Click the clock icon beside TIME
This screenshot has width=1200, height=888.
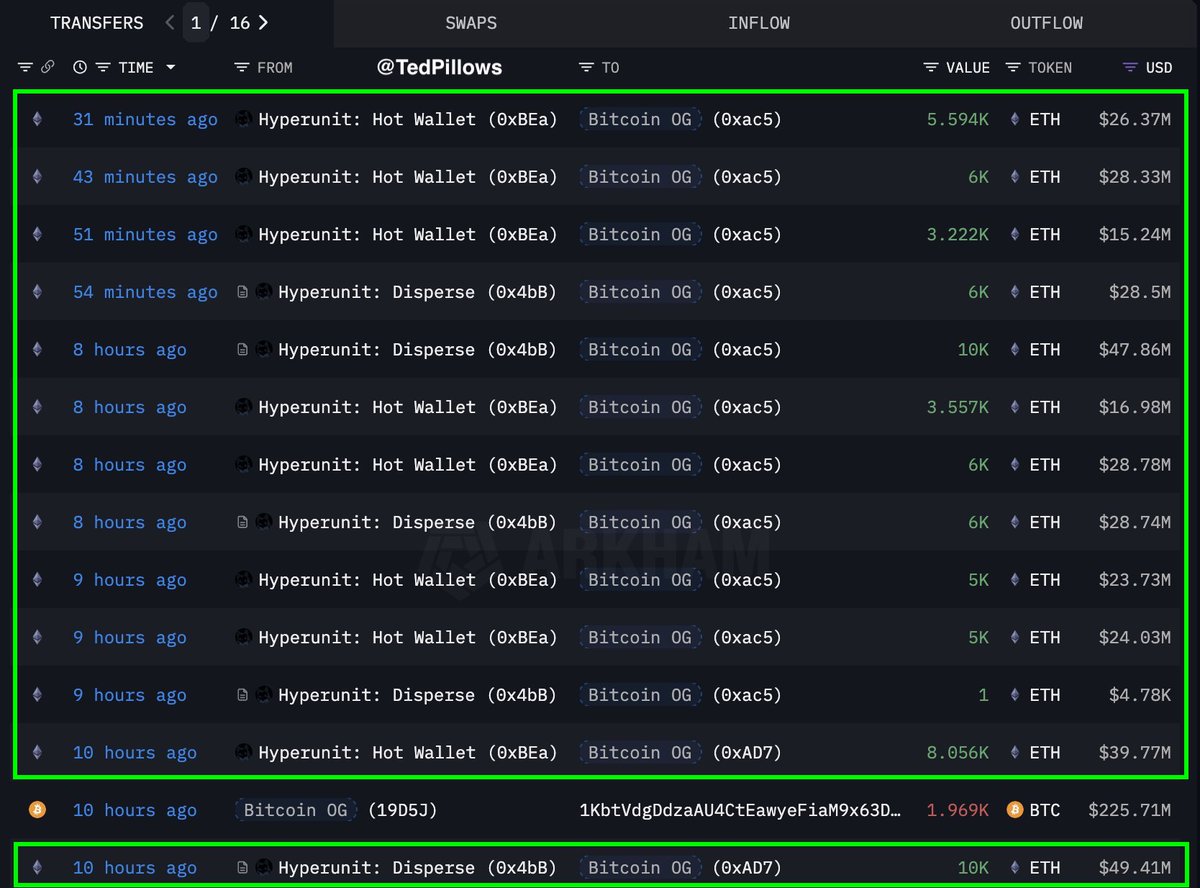click(x=80, y=67)
